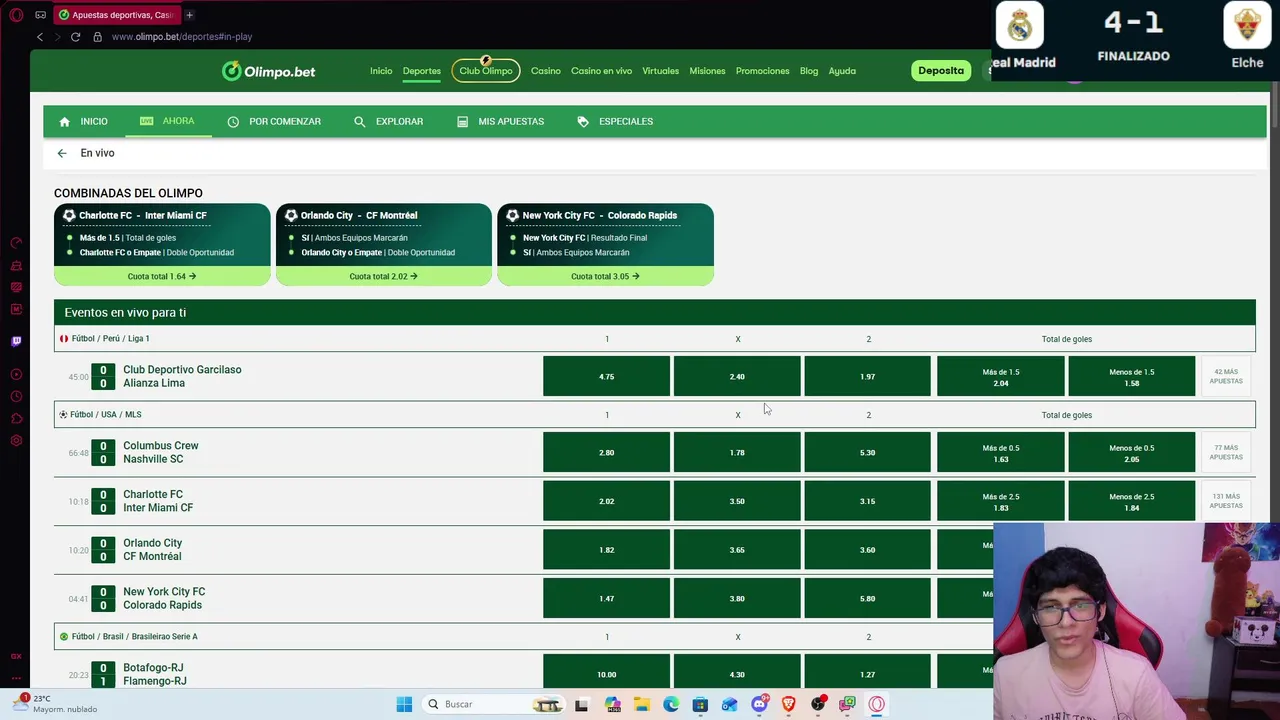Click the address bar URL field
Image resolution: width=1280 pixels, height=720 pixels.
click(x=182, y=37)
